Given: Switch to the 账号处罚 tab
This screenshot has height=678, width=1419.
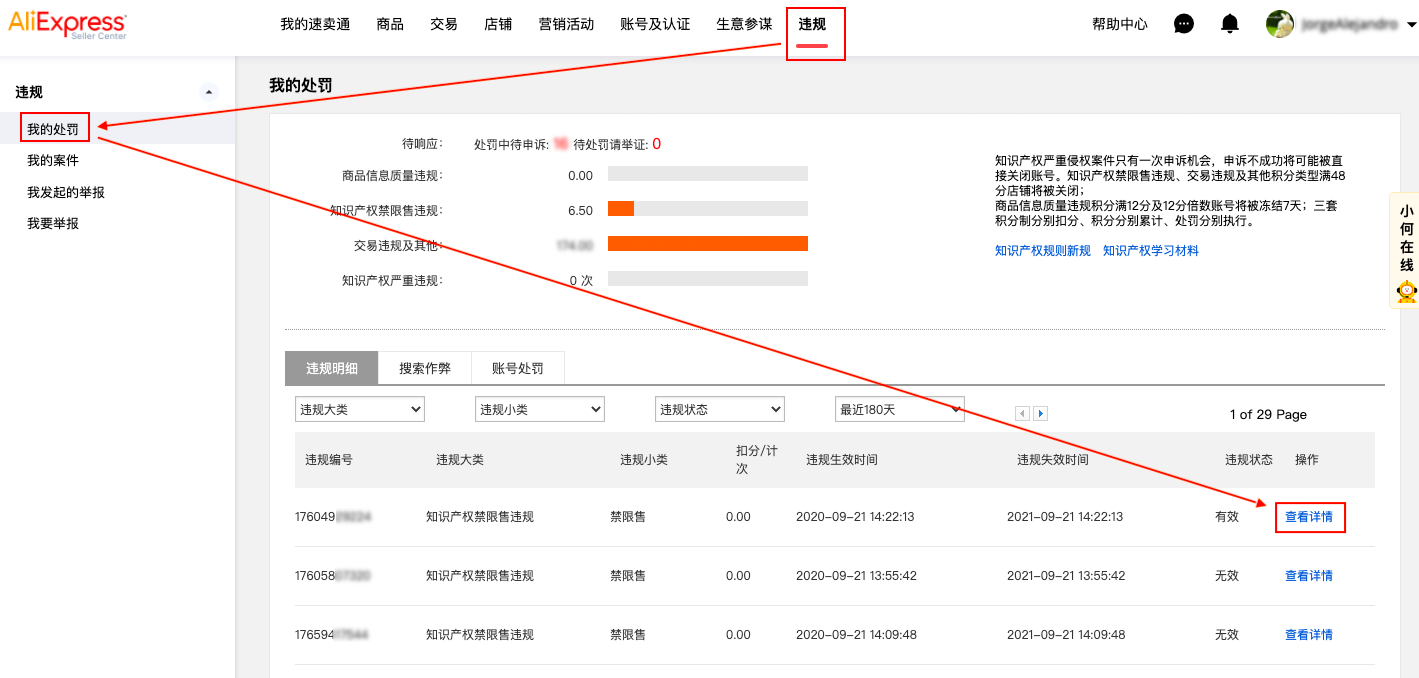Looking at the screenshot, I should (518, 368).
